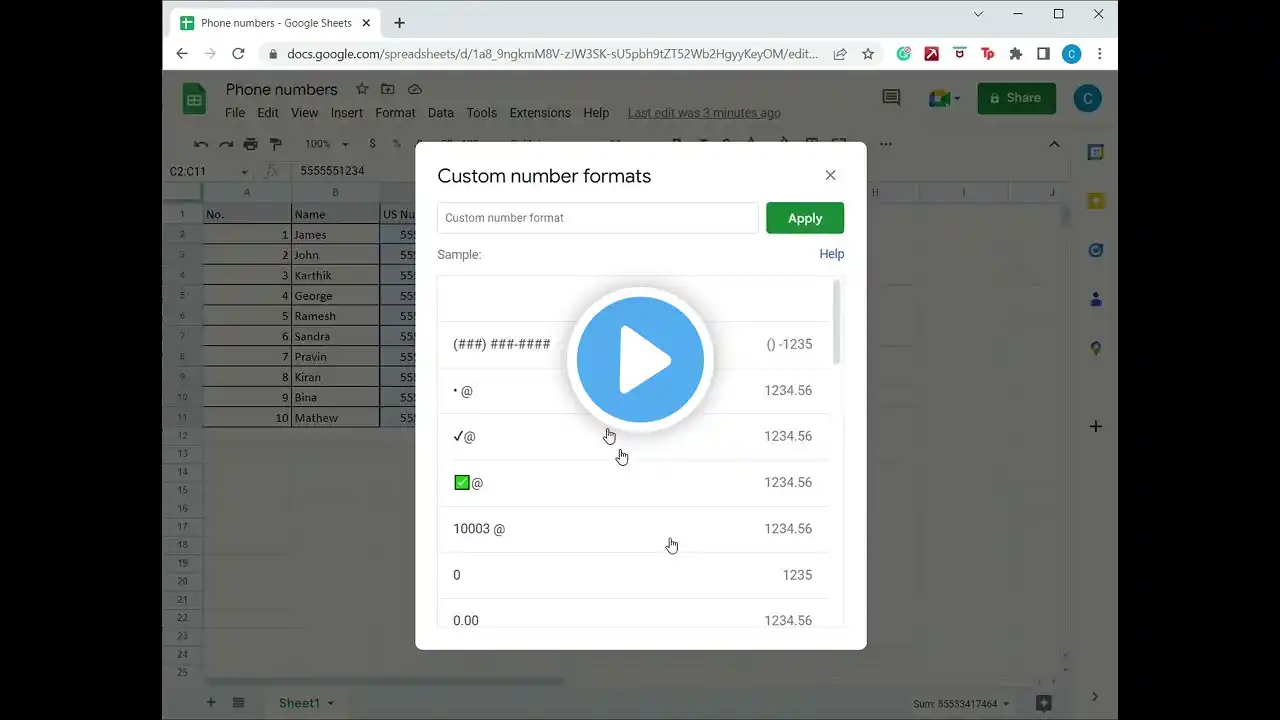The width and height of the screenshot is (1280, 720).
Task: Add a new sheet with the plus icon
Action: (x=211, y=703)
